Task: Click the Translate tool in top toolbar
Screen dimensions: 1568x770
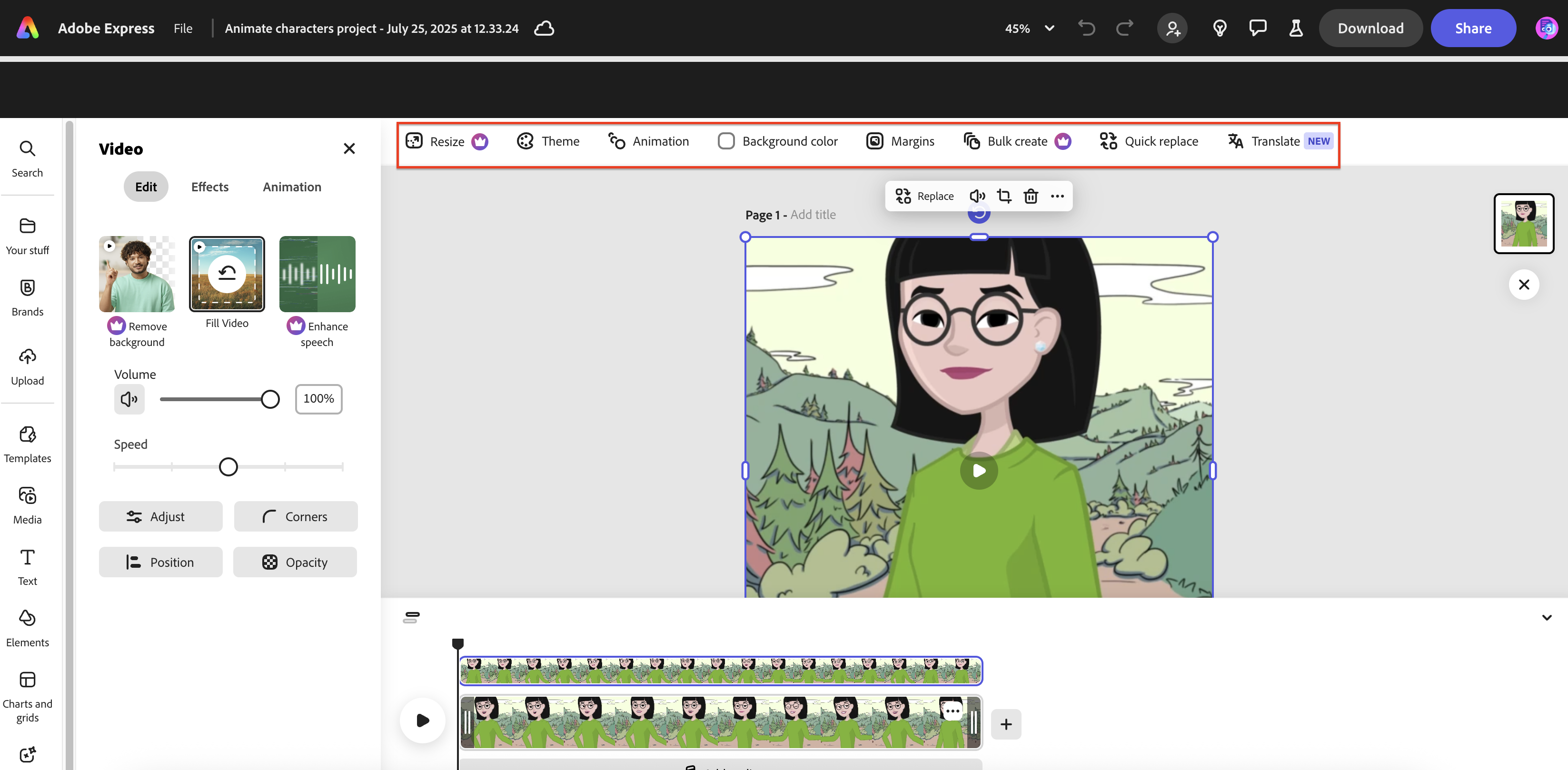Action: click(1275, 141)
